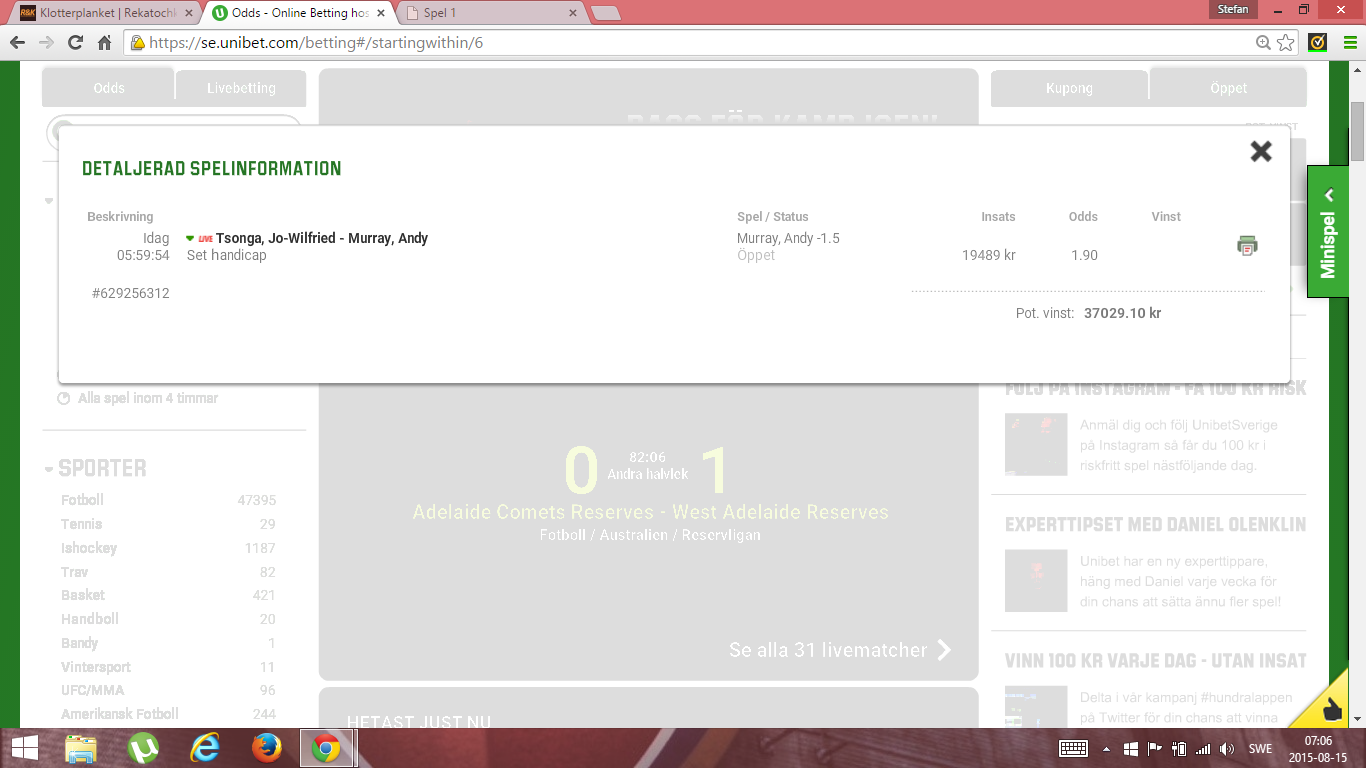The width and height of the screenshot is (1366, 768).
Task: Open the browser home page
Action: point(104,43)
